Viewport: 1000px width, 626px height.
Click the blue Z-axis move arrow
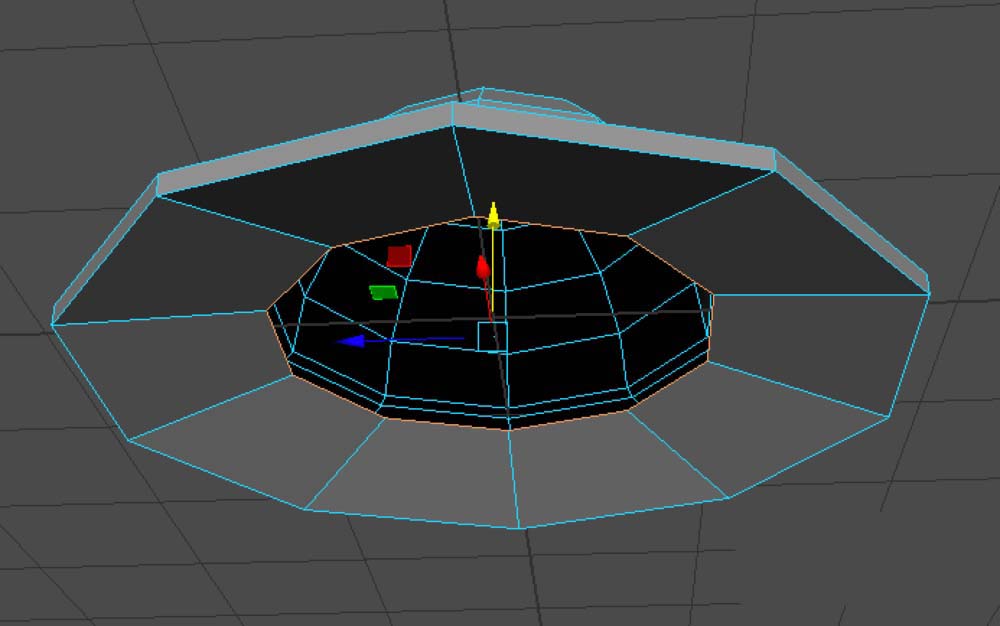351,341
